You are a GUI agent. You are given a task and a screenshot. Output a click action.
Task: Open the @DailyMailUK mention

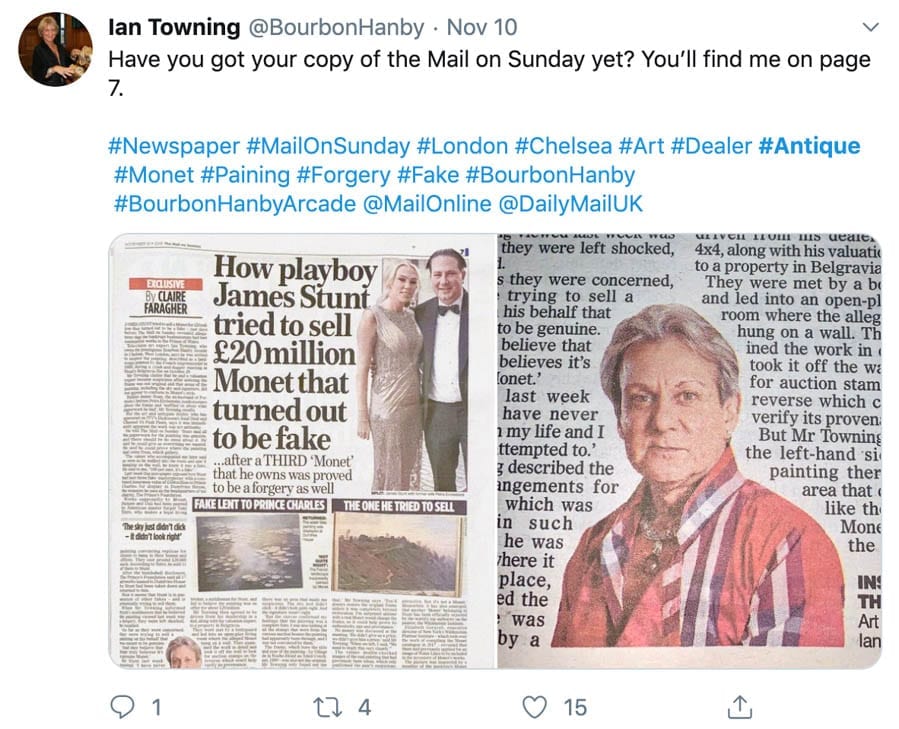[570, 204]
